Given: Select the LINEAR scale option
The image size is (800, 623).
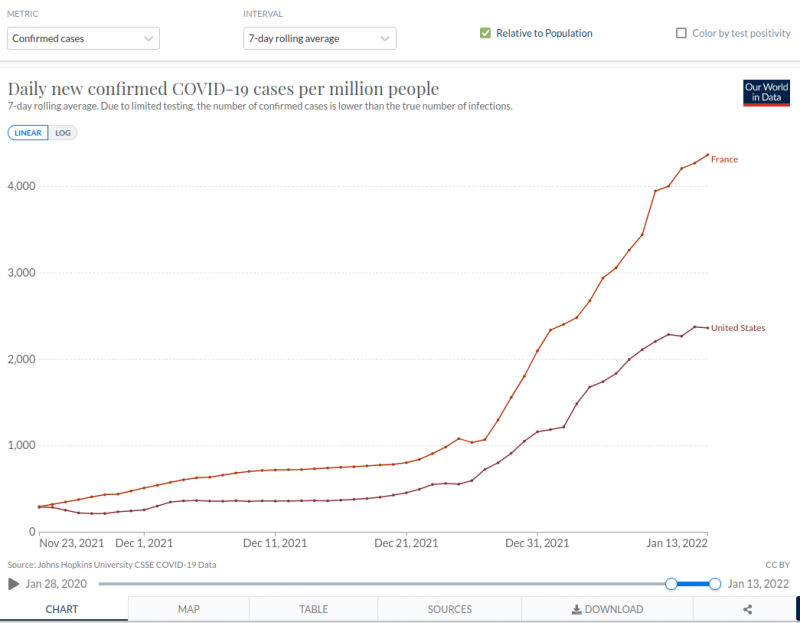Looking at the screenshot, I should click(28, 132).
